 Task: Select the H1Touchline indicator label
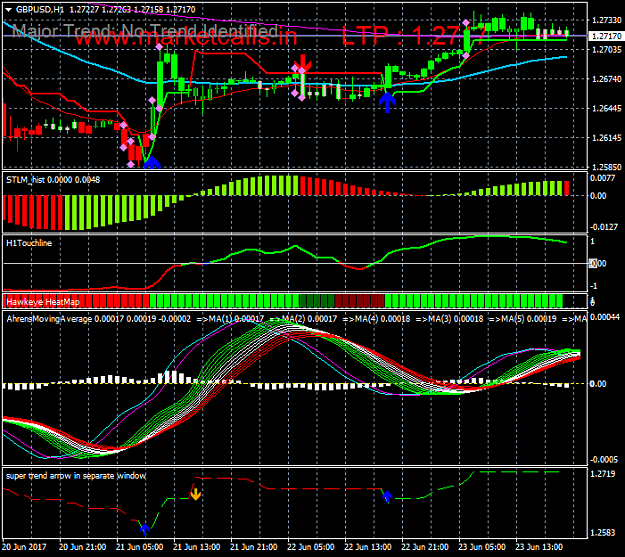tap(29, 243)
